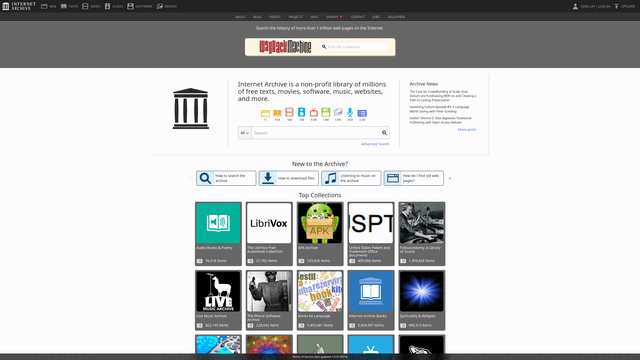The height and width of the screenshot is (360, 640).
Task: Open the 'Vanishing Culture Episode' news post
Action: coord(440,109)
